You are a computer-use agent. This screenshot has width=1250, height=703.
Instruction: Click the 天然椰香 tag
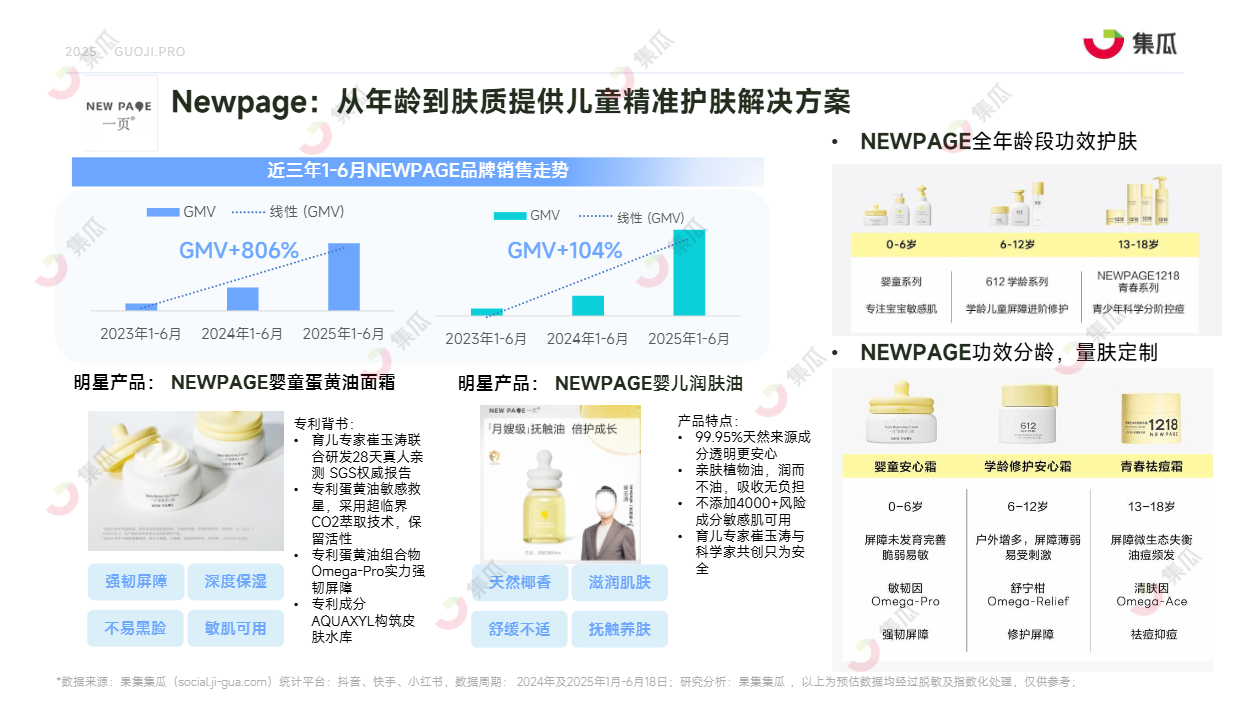[x=520, y=582]
